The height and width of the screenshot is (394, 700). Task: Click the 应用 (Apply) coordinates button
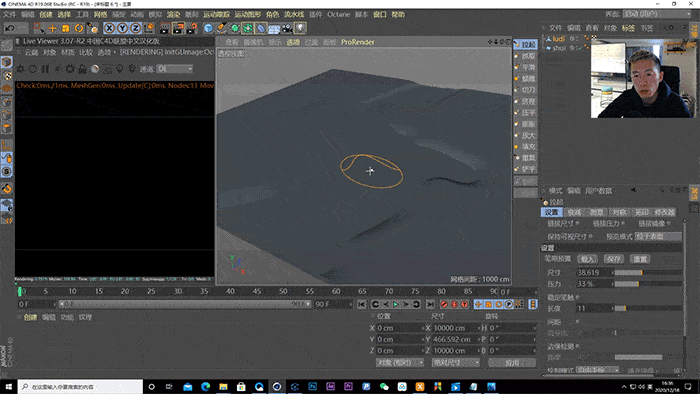pyautogui.click(x=512, y=362)
